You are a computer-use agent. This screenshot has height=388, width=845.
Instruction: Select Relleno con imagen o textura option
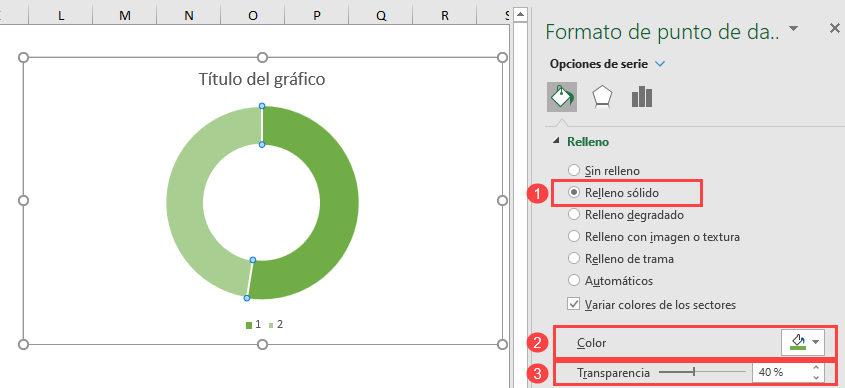[x=574, y=237]
